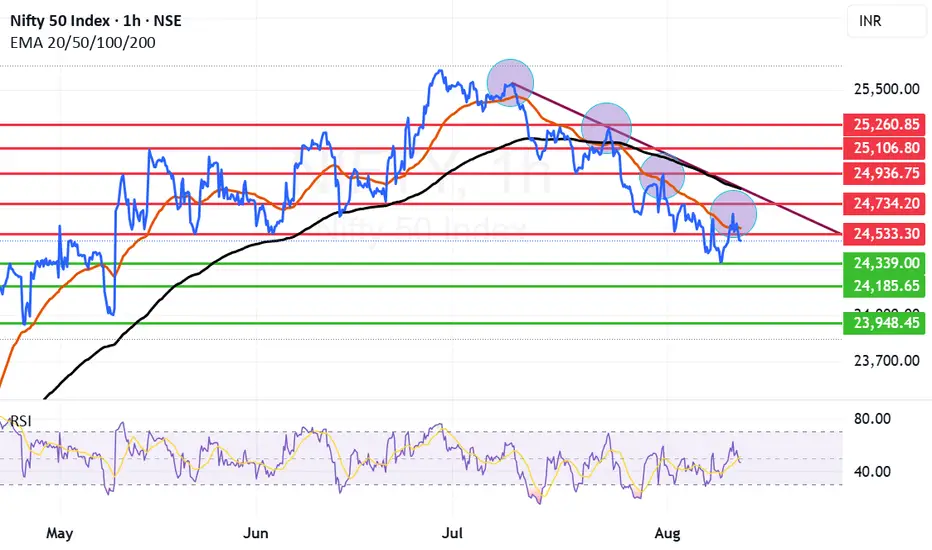Click the May label on time axis
The image size is (932, 550).
tap(59, 533)
